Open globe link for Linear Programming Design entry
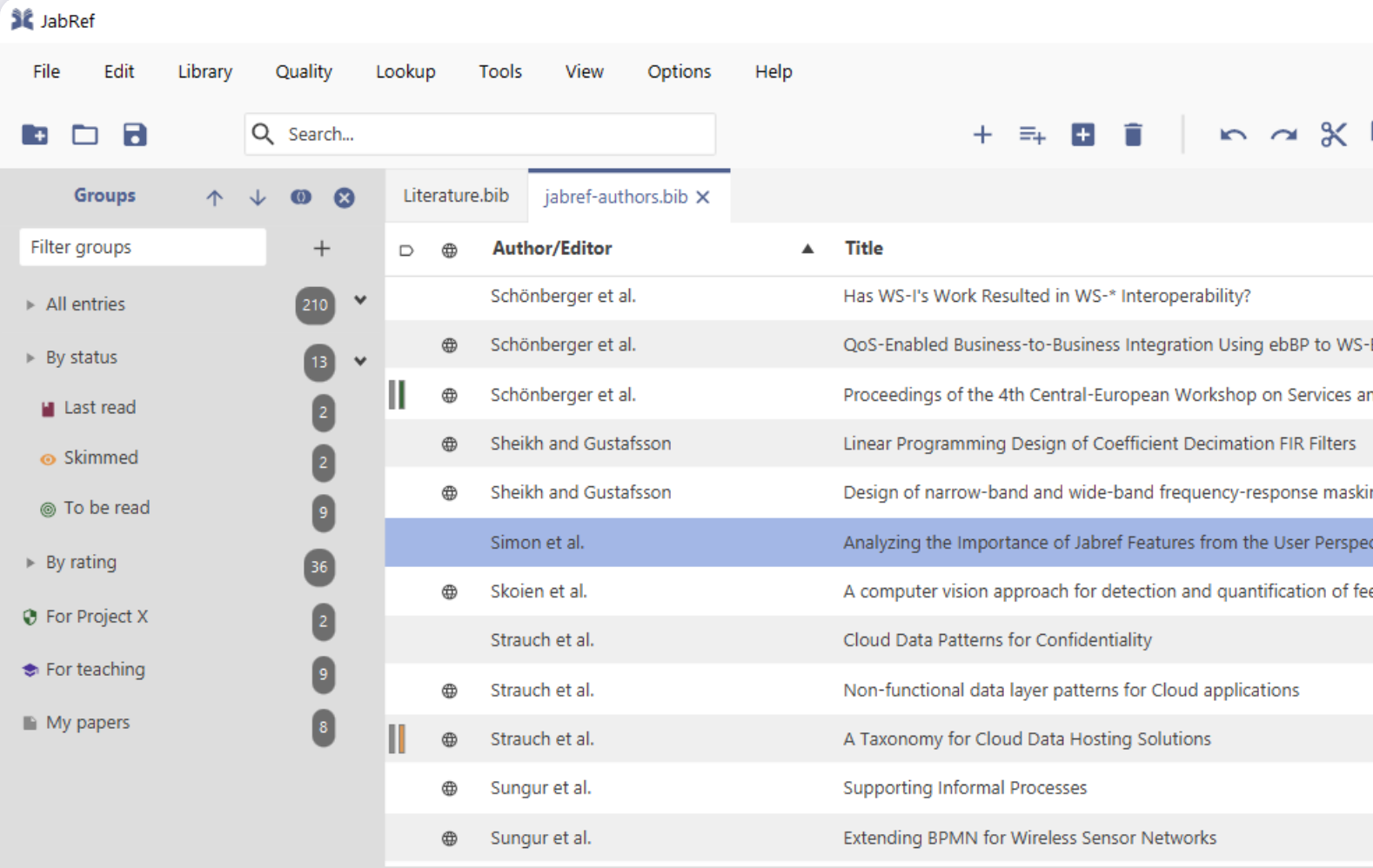 coord(450,444)
